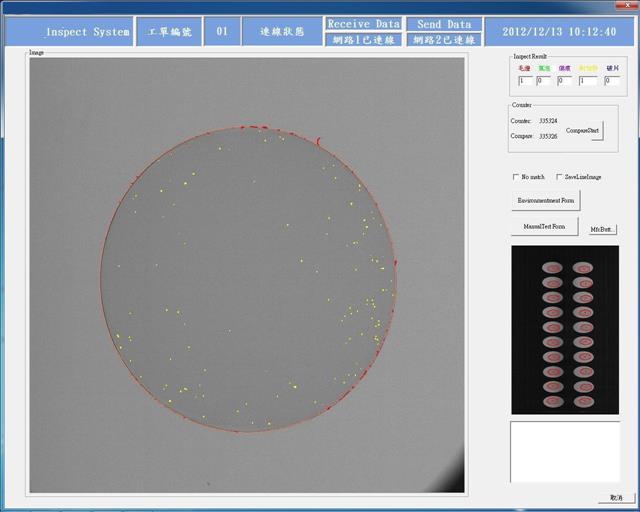
Task: Open the Environment Form
Action: [x=546, y=200]
